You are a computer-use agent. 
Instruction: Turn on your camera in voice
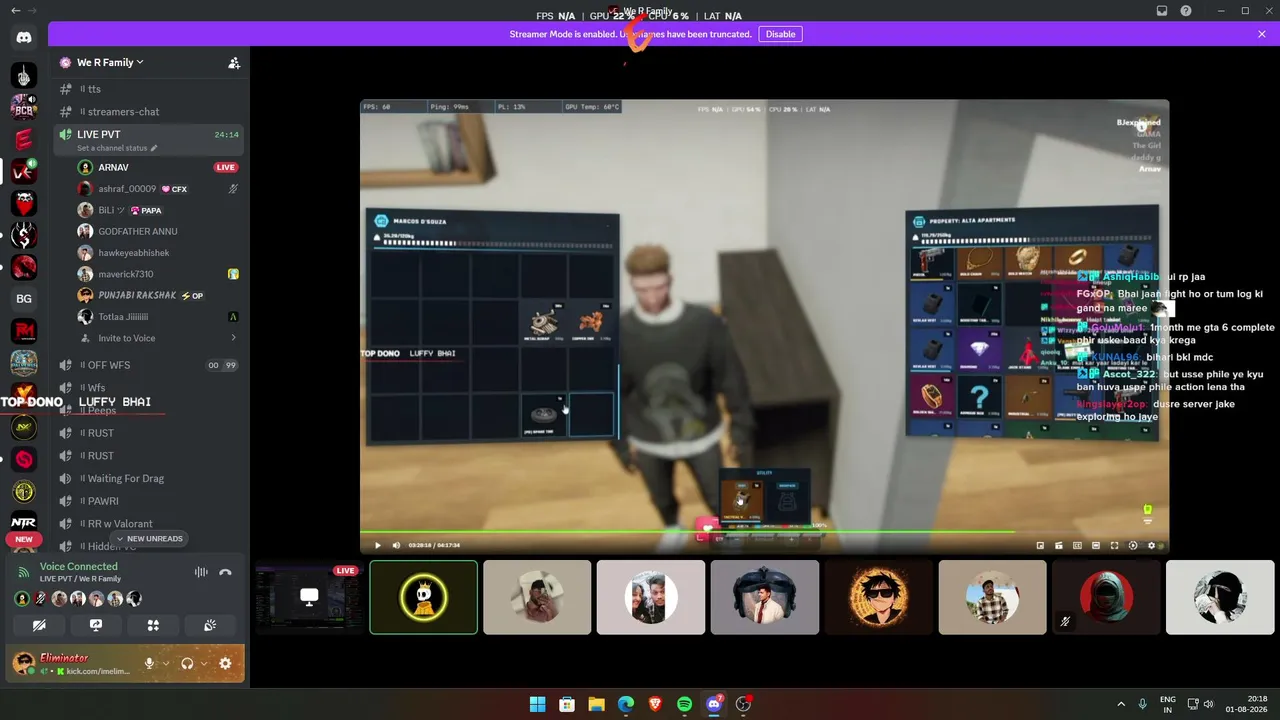pos(39,625)
